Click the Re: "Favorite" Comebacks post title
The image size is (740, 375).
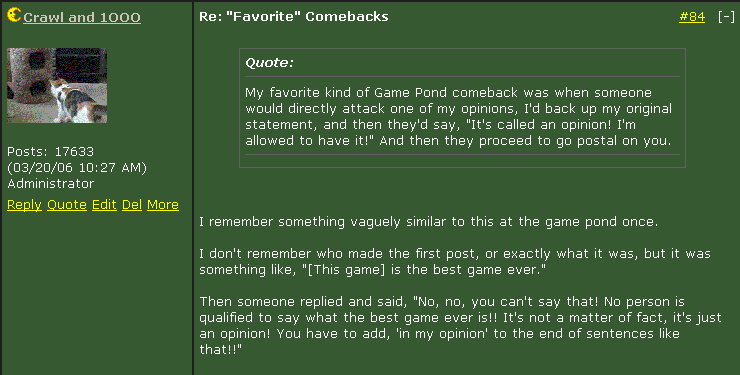click(294, 17)
